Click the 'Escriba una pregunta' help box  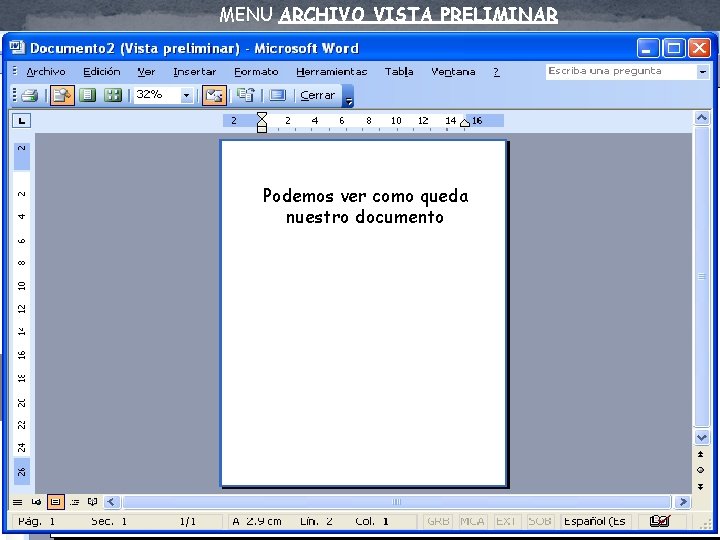click(621, 72)
